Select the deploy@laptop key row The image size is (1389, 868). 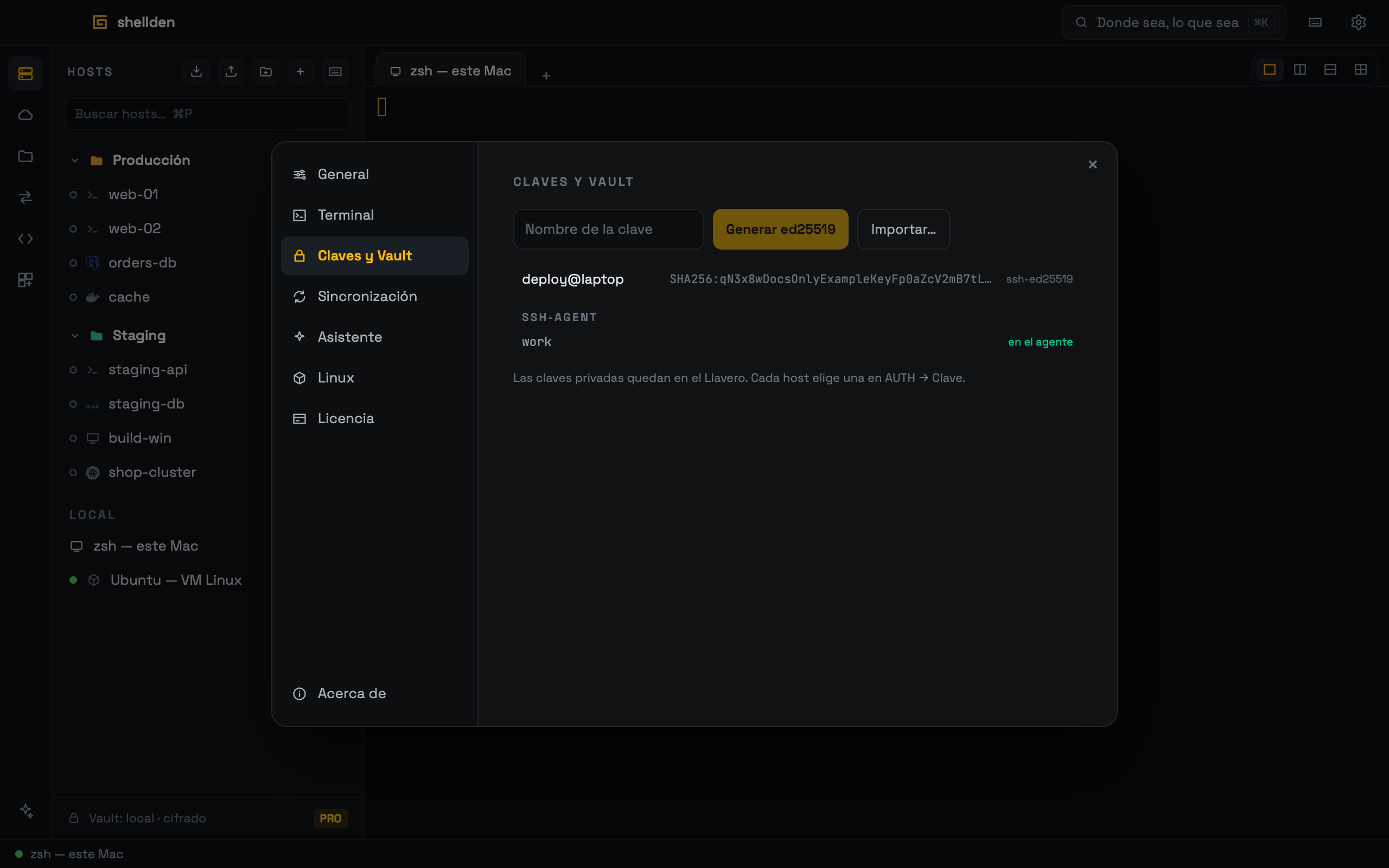click(x=797, y=279)
